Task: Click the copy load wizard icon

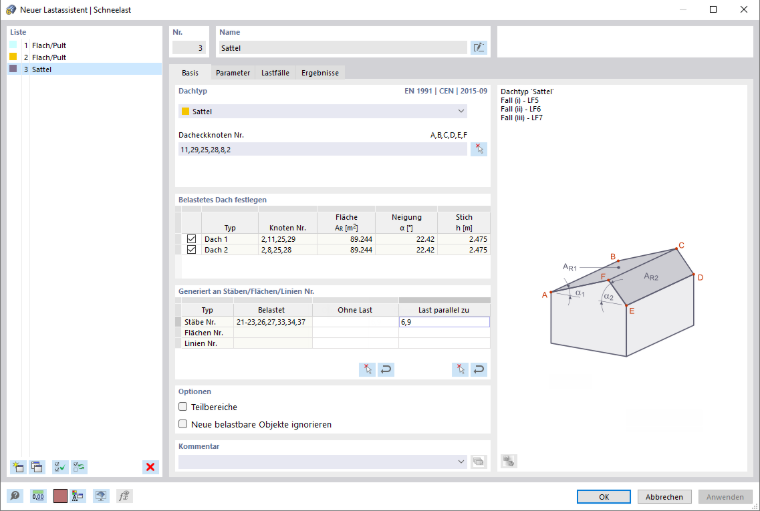Action: point(36,467)
